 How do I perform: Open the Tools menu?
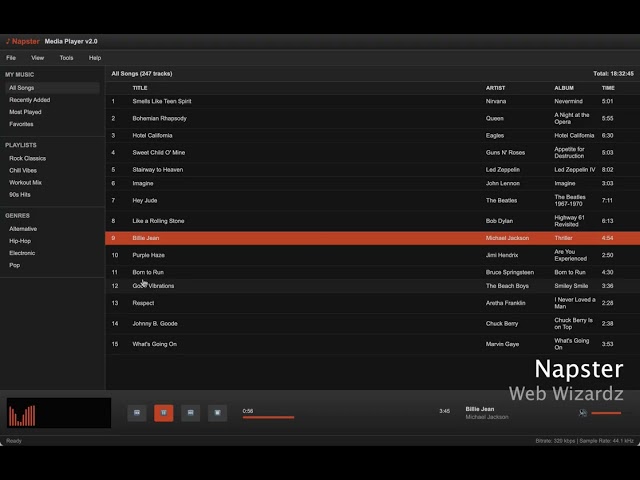coord(66,58)
